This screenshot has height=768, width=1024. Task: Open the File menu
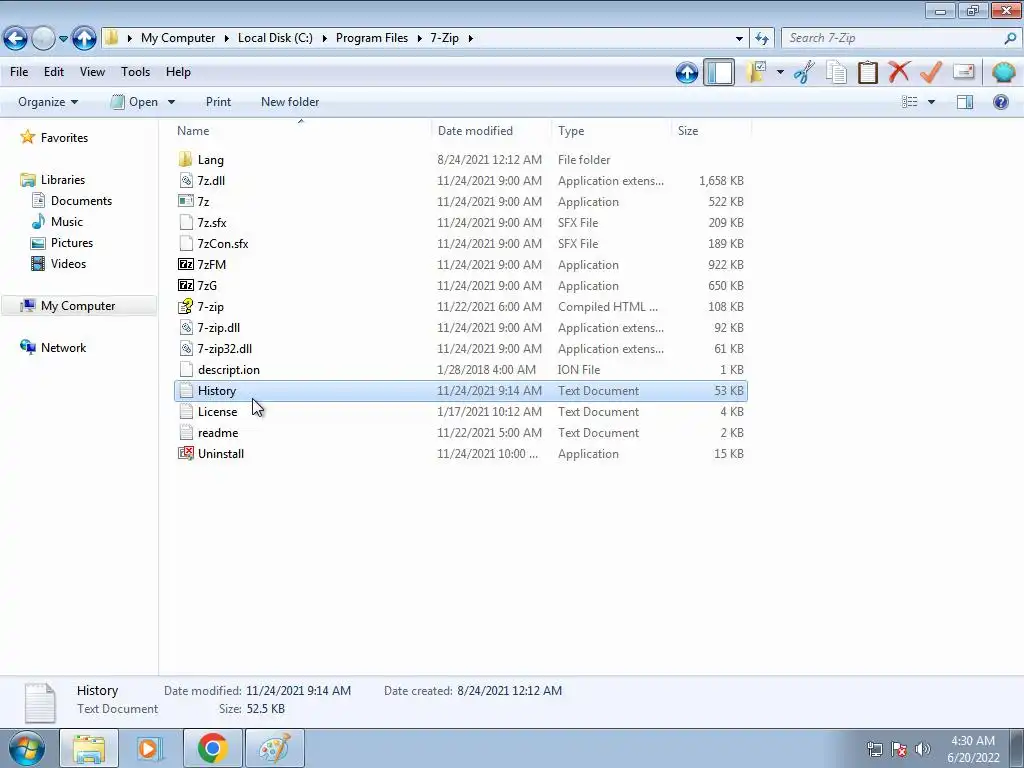[19, 72]
